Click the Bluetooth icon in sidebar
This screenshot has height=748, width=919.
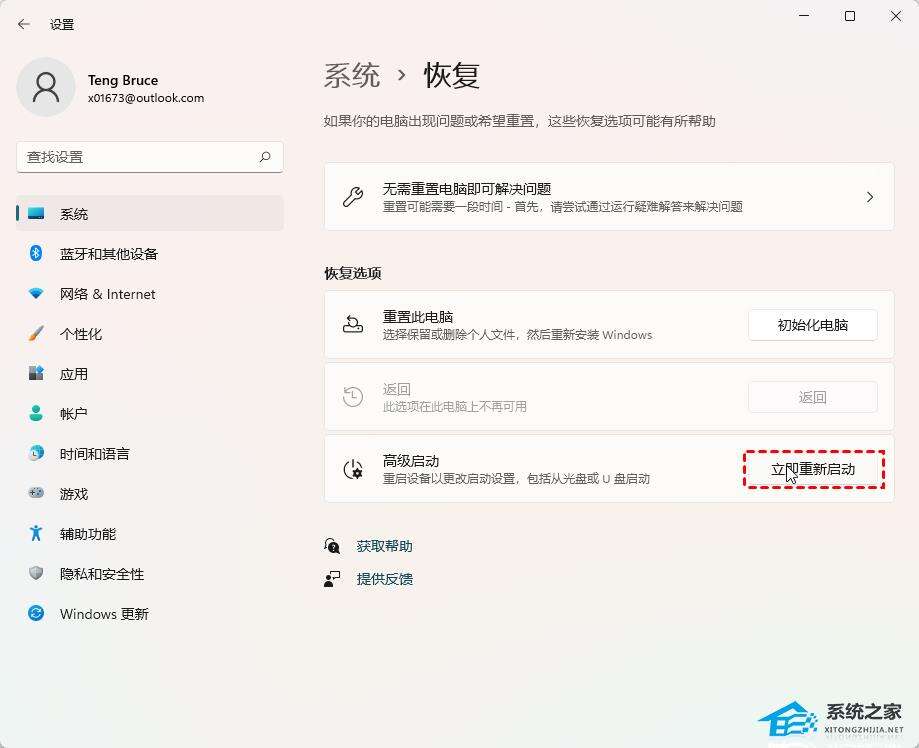[x=36, y=253]
